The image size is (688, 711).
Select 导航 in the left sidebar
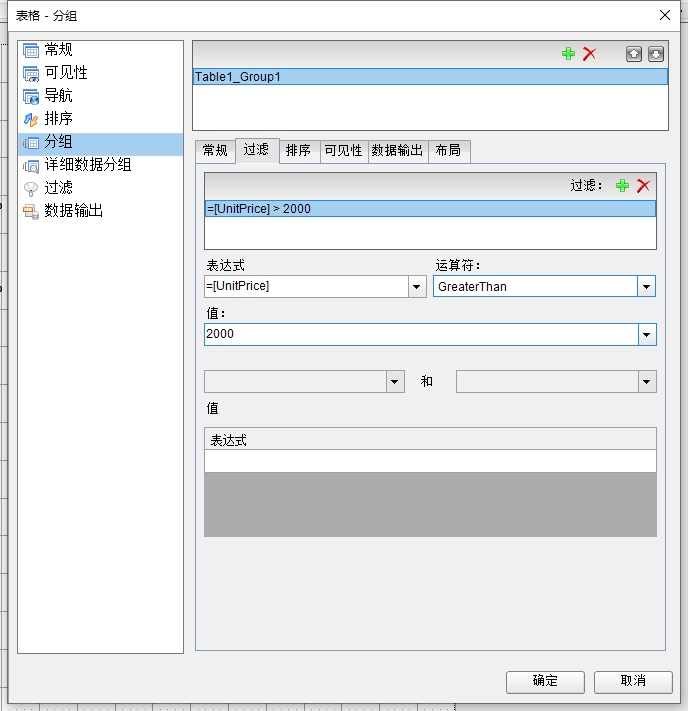pyautogui.click(x=58, y=96)
